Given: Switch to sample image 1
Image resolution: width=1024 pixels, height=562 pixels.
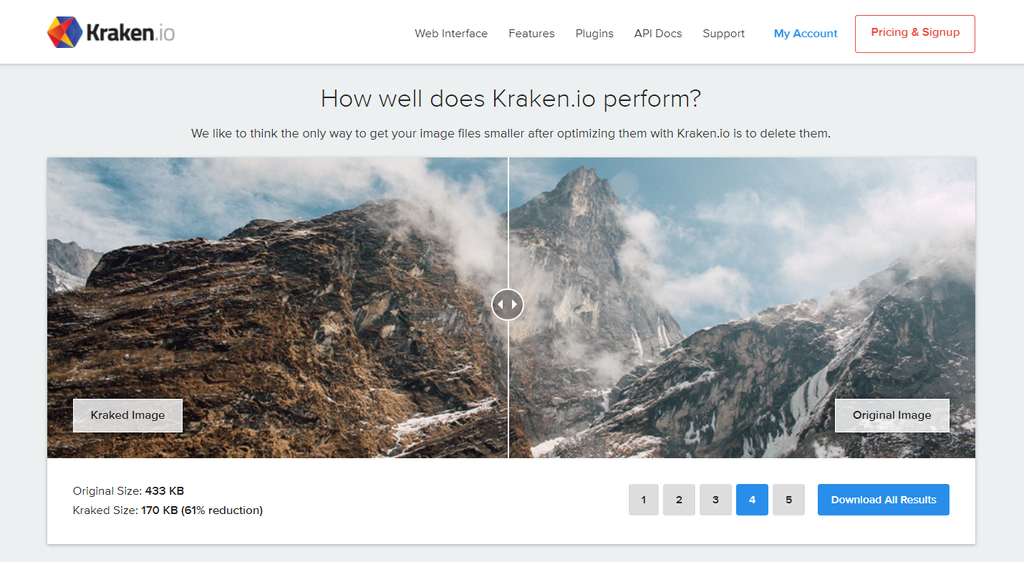Looking at the screenshot, I should (x=643, y=500).
